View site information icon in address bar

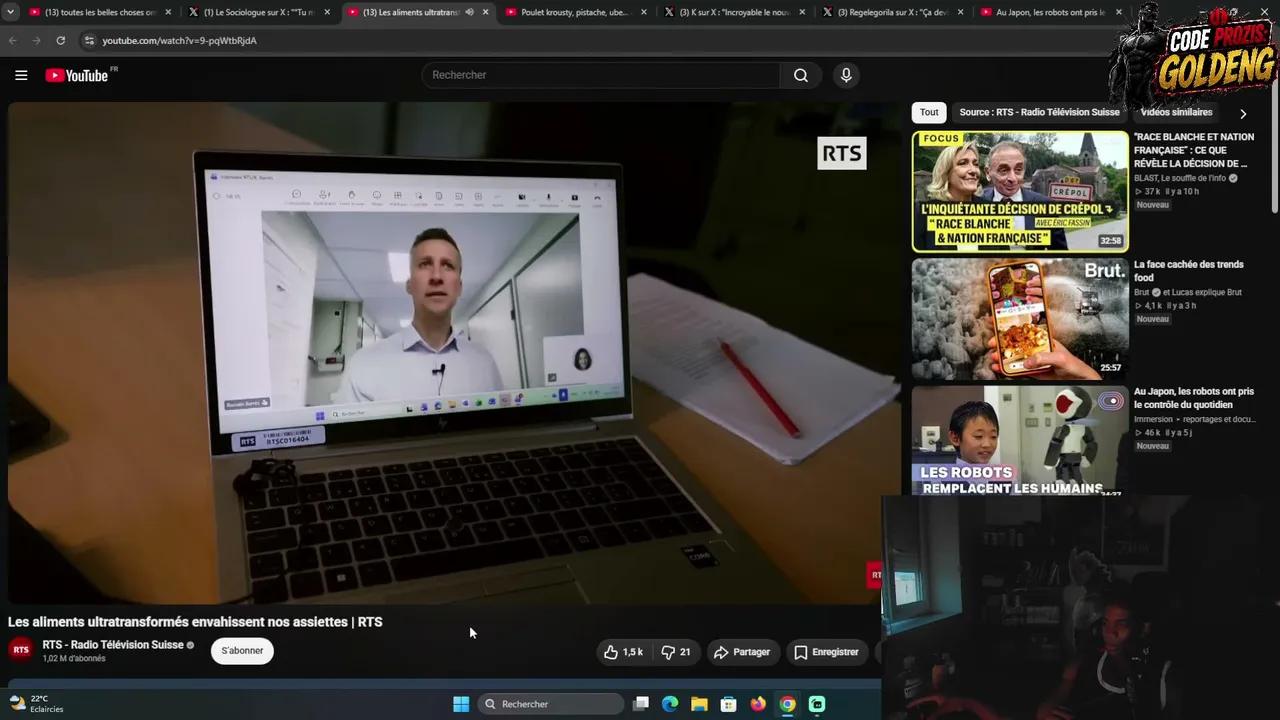point(89,40)
